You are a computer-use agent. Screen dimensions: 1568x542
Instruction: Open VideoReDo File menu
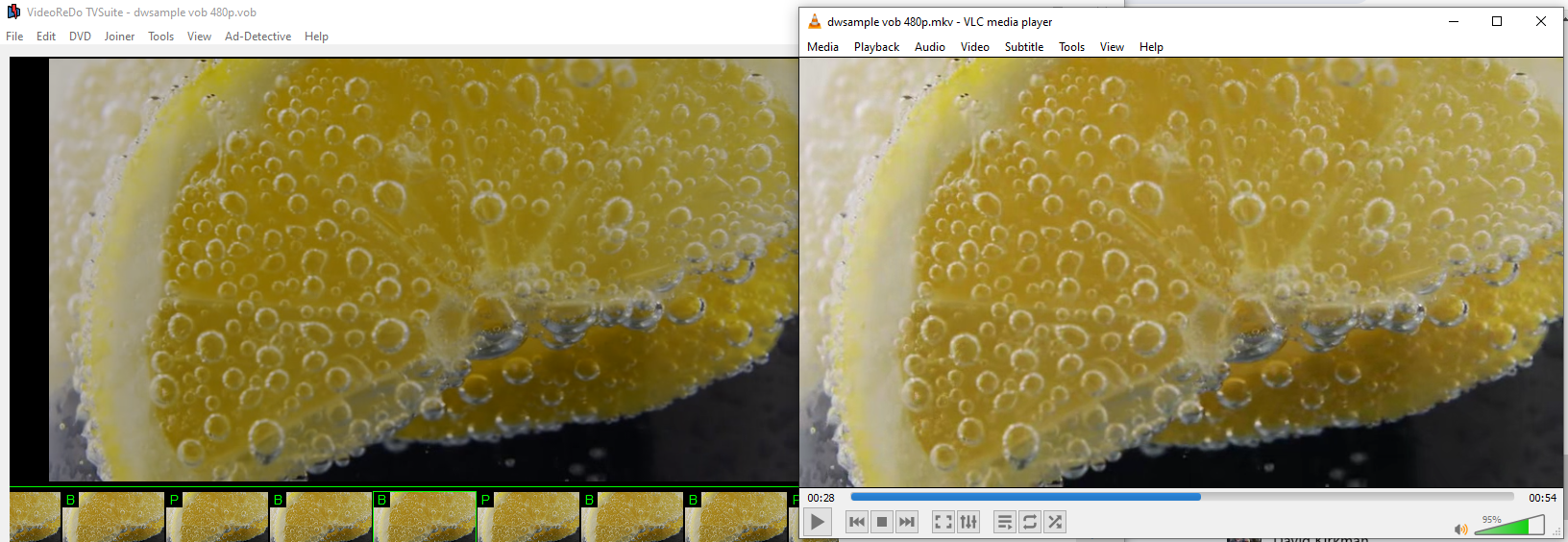(14, 37)
